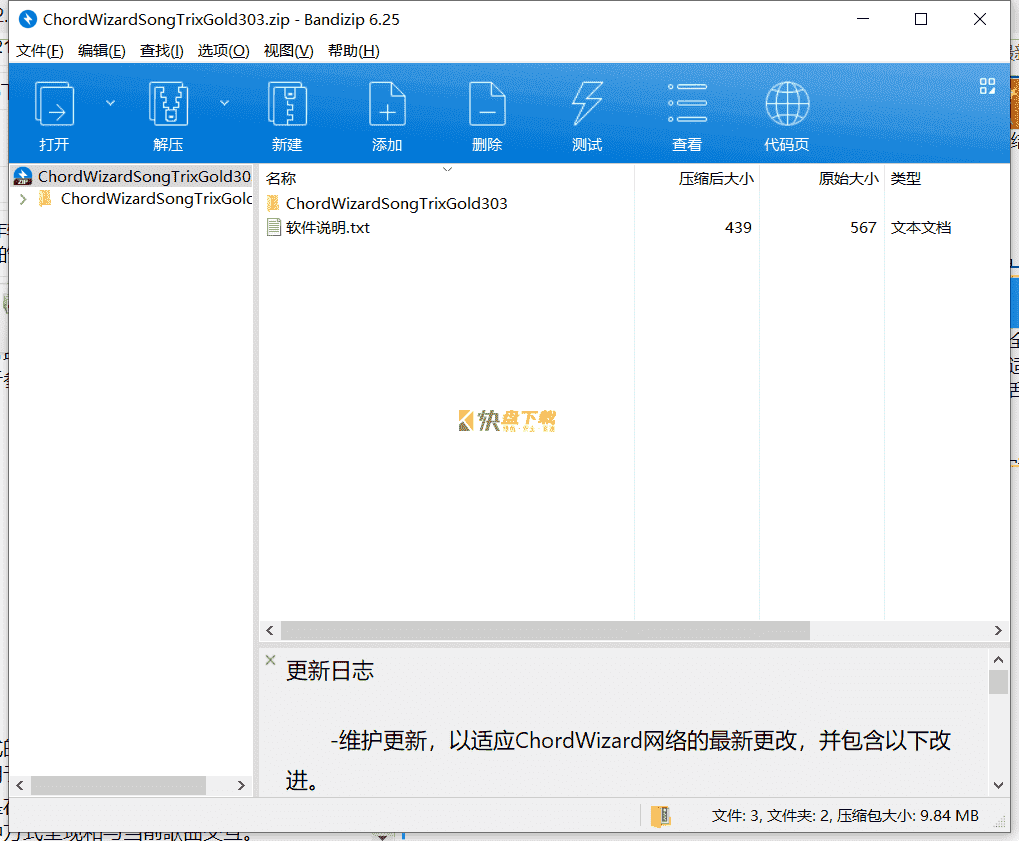The width and height of the screenshot is (1019, 841).
Task: Click status text 文件: 3, 文件夹: 2
Action: 771,816
